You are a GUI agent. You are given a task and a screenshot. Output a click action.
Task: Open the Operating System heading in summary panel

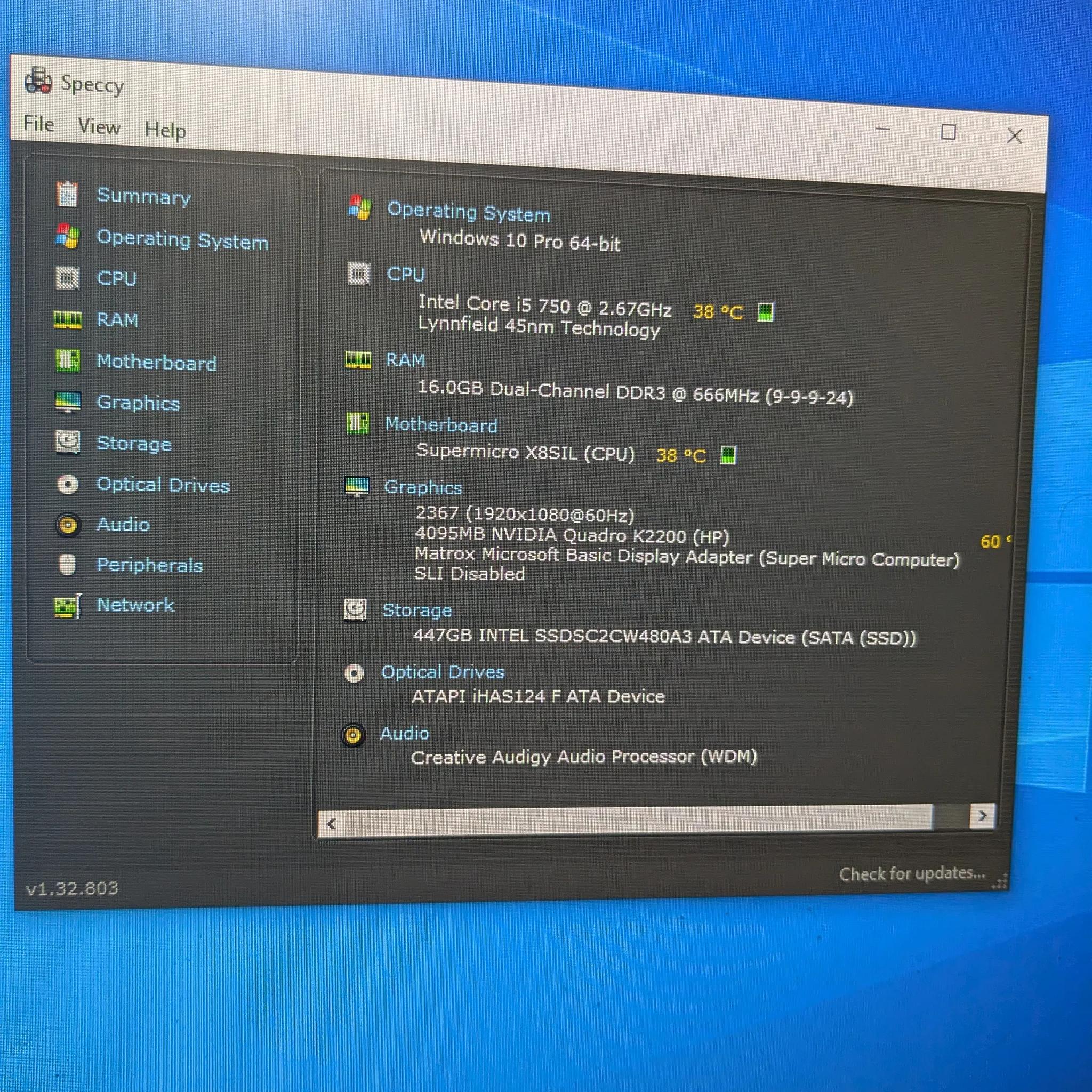coord(469,212)
